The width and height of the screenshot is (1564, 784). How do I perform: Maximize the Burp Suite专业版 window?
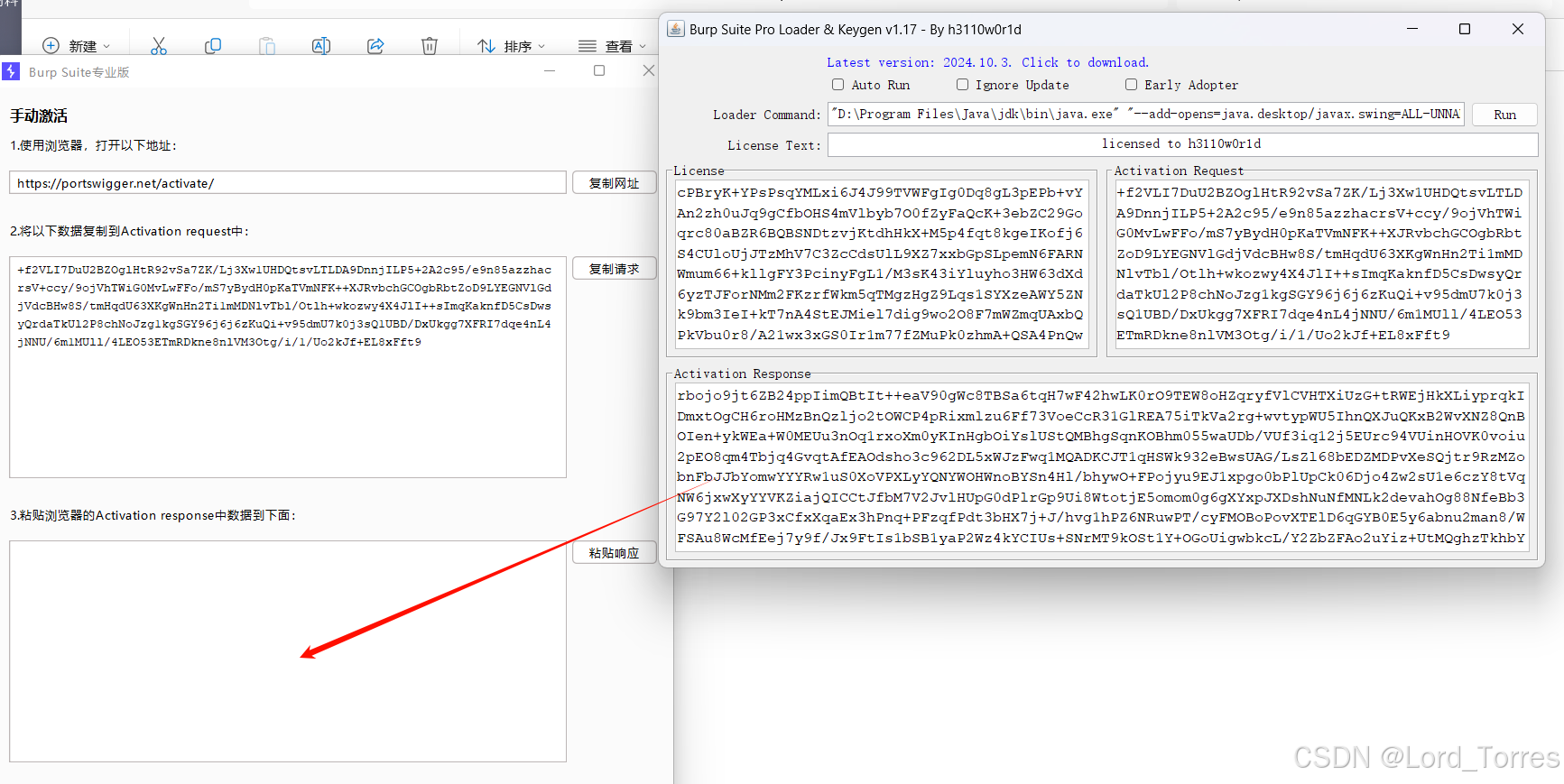pos(599,70)
